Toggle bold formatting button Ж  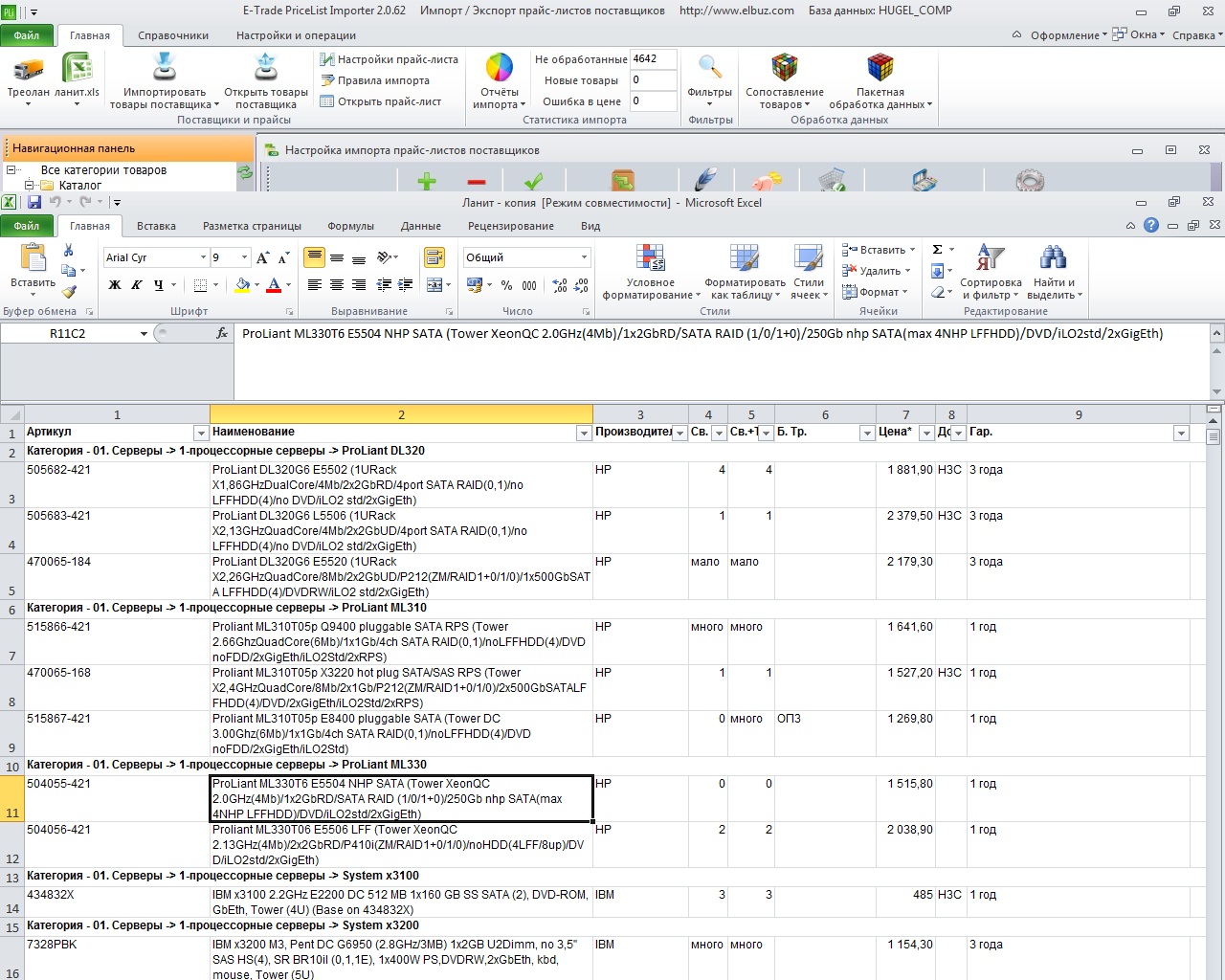(115, 284)
